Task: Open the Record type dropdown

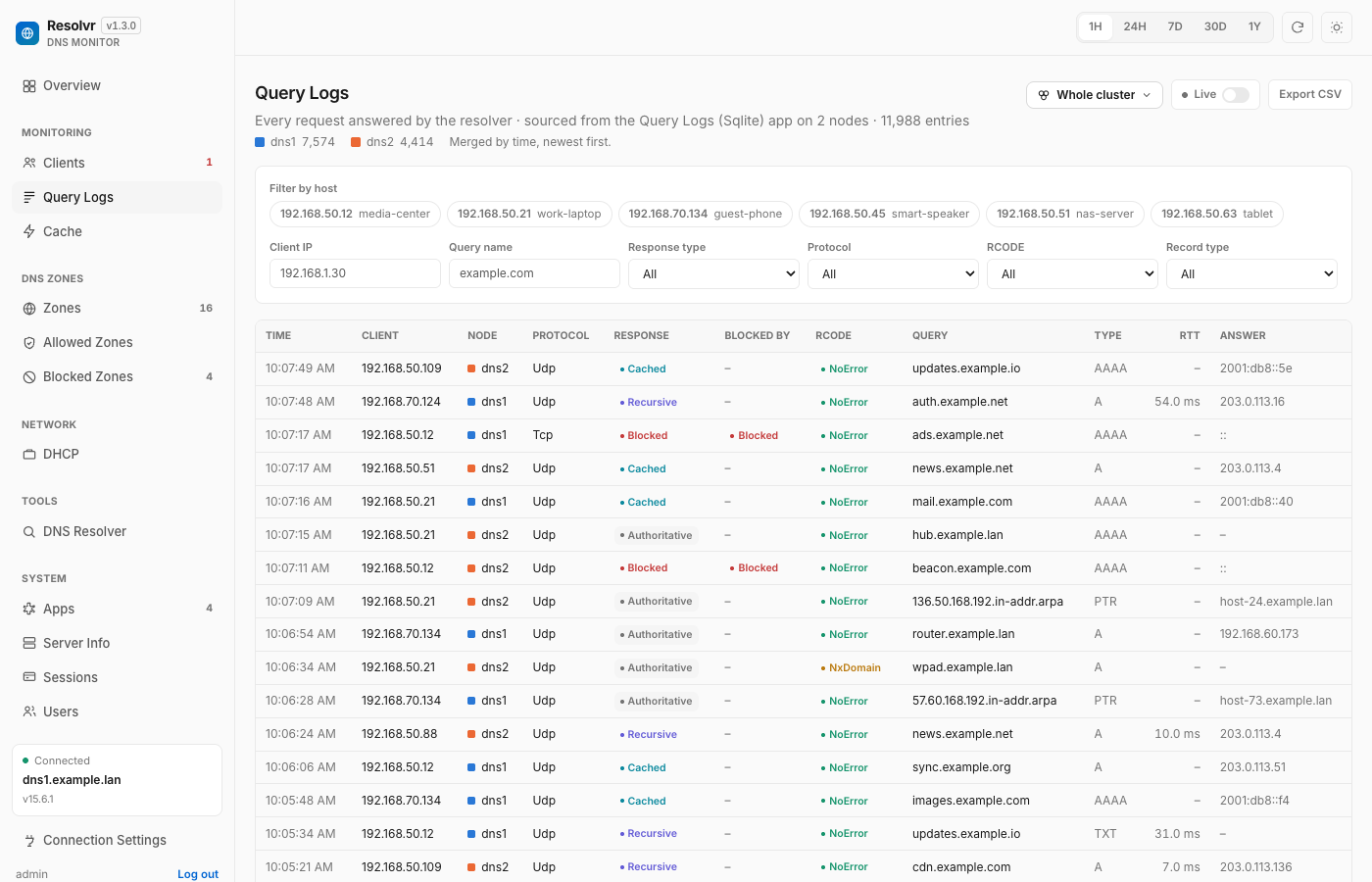Action: (x=1251, y=273)
